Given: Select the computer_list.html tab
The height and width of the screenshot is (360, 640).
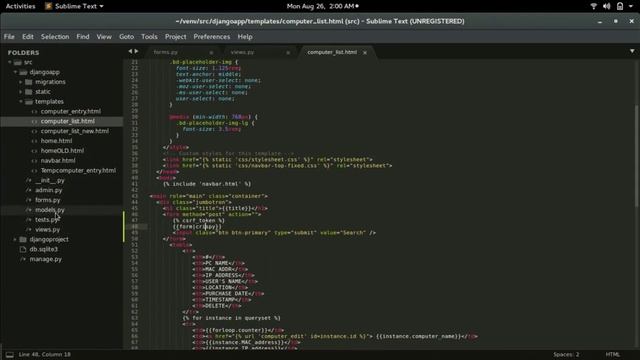Looking at the screenshot, I should (332, 52).
